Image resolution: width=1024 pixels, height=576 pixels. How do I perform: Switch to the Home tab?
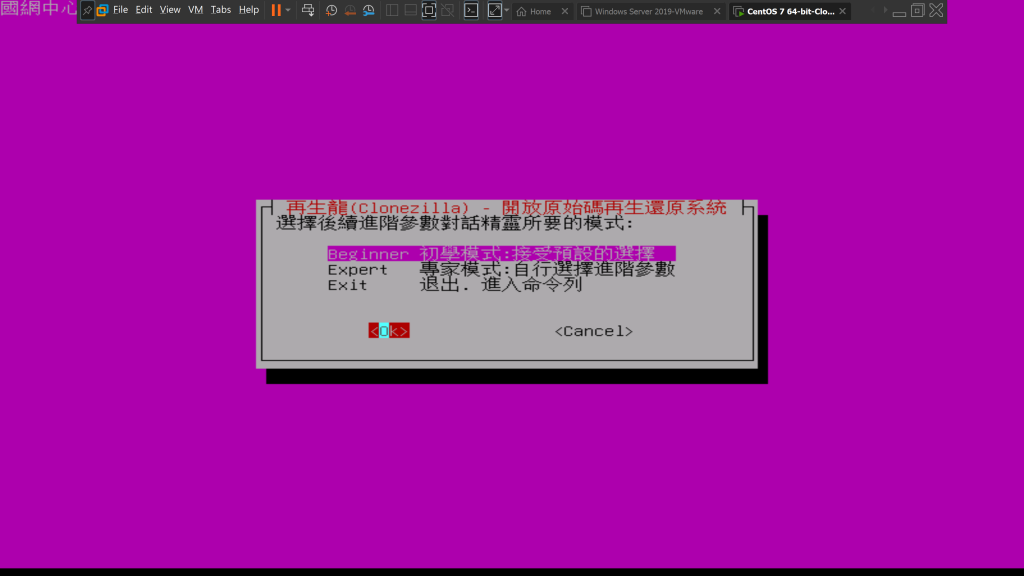[x=540, y=11]
